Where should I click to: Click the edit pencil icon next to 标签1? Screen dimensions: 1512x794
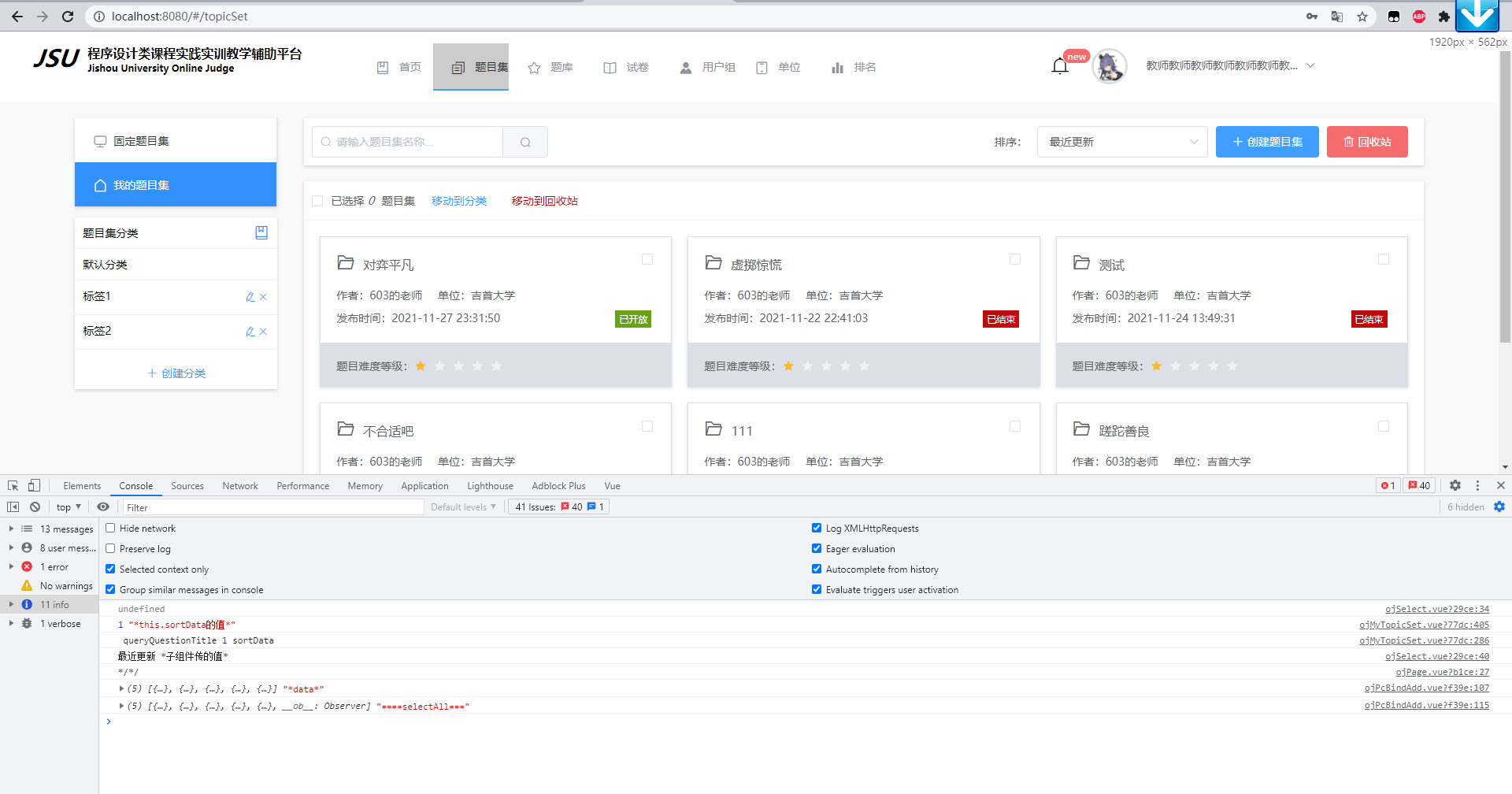249,296
